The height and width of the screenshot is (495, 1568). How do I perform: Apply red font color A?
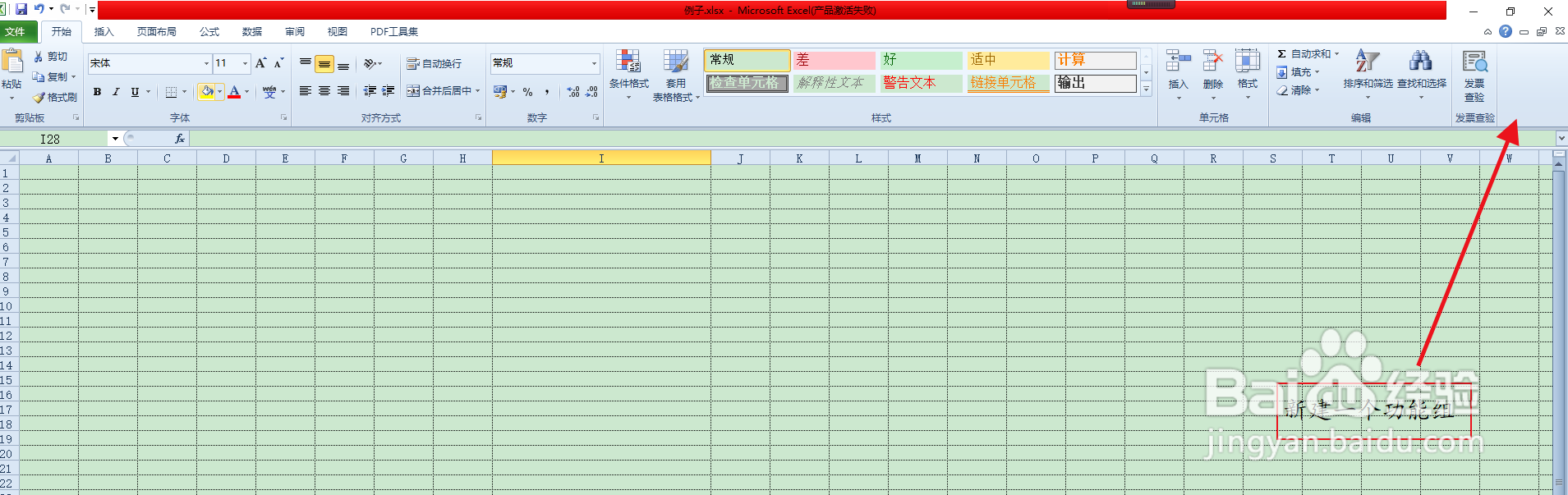click(234, 92)
